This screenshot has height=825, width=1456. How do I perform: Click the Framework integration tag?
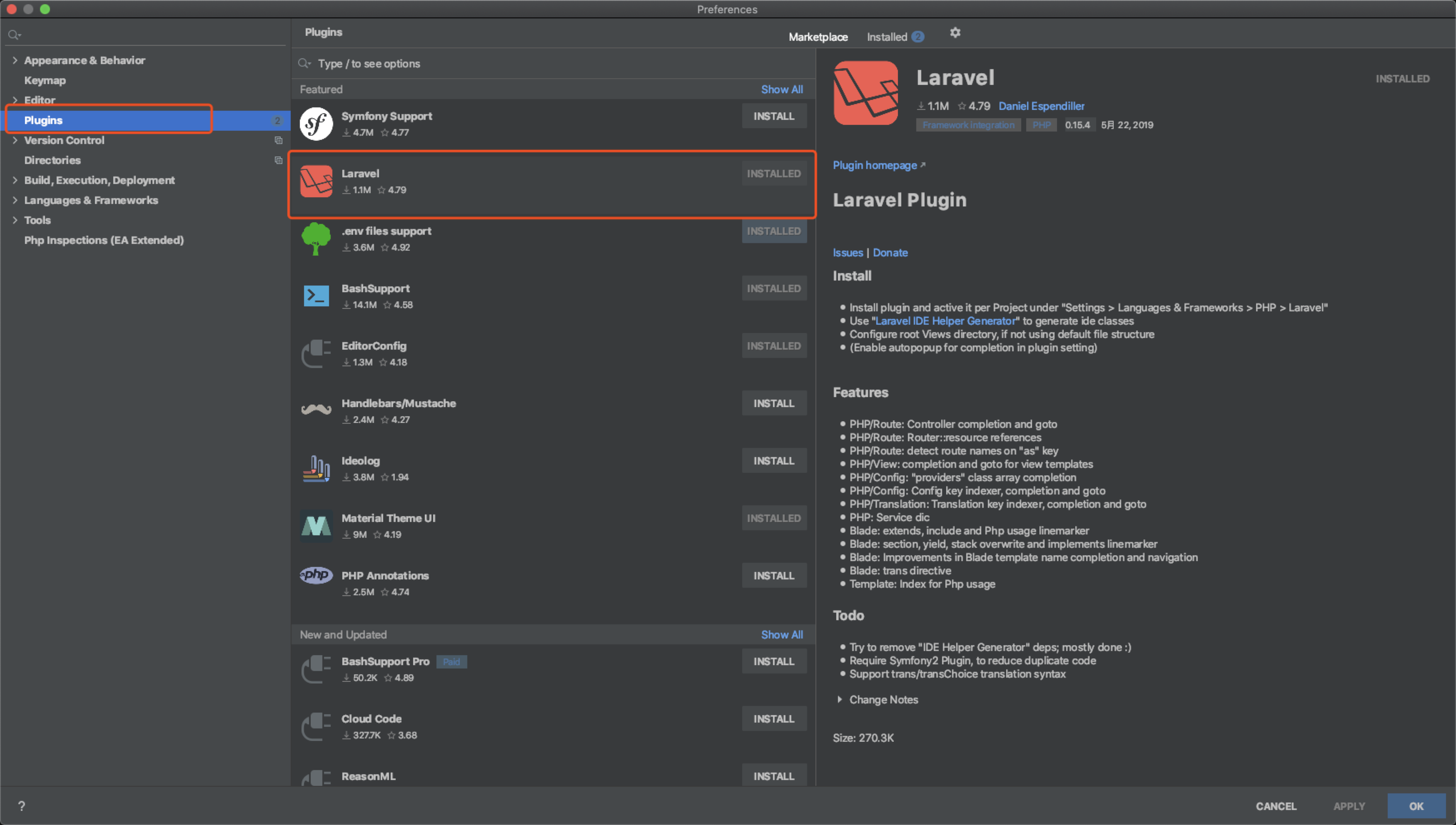point(968,125)
